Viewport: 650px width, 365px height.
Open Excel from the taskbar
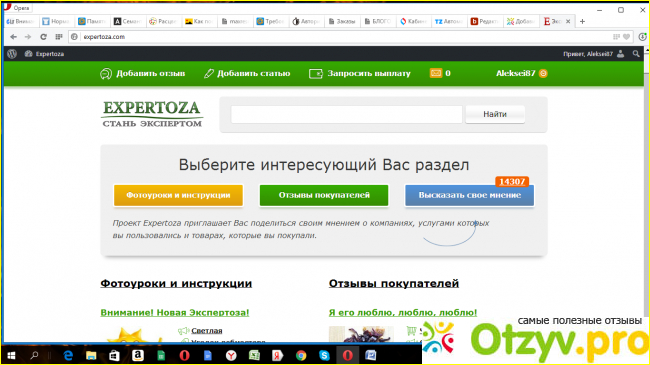254,355
